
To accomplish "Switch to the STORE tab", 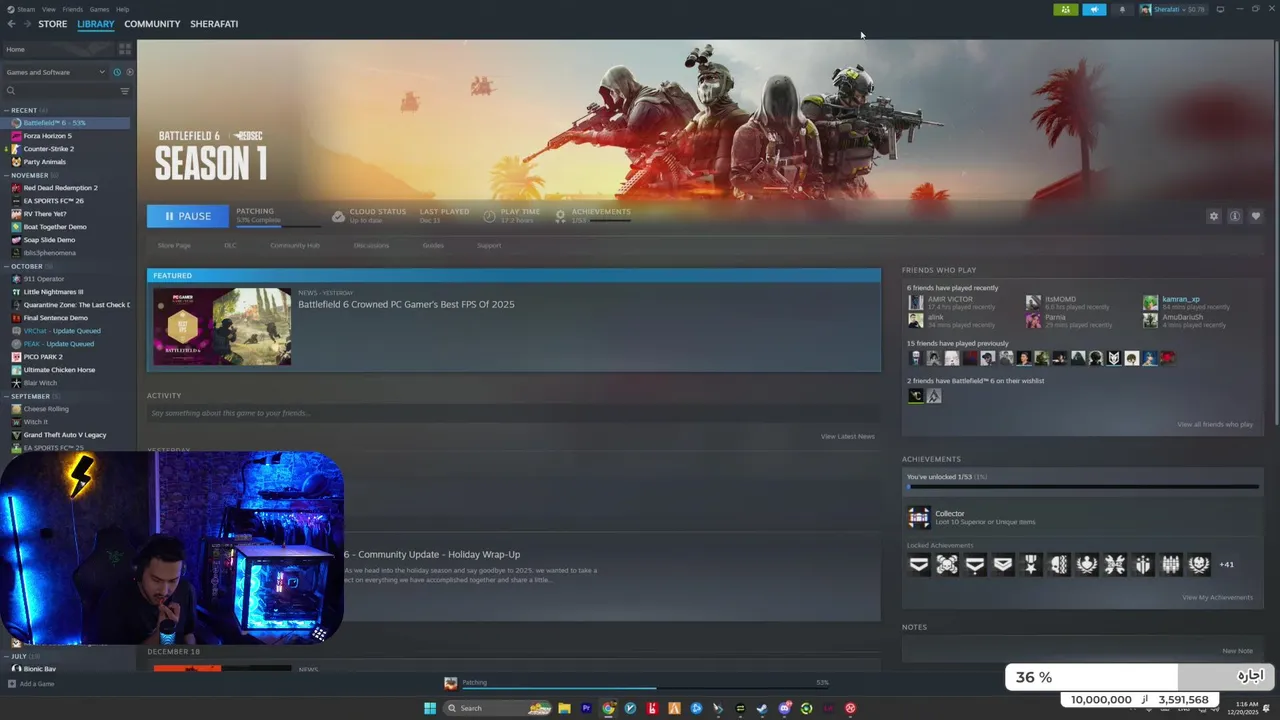I will (53, 24).
